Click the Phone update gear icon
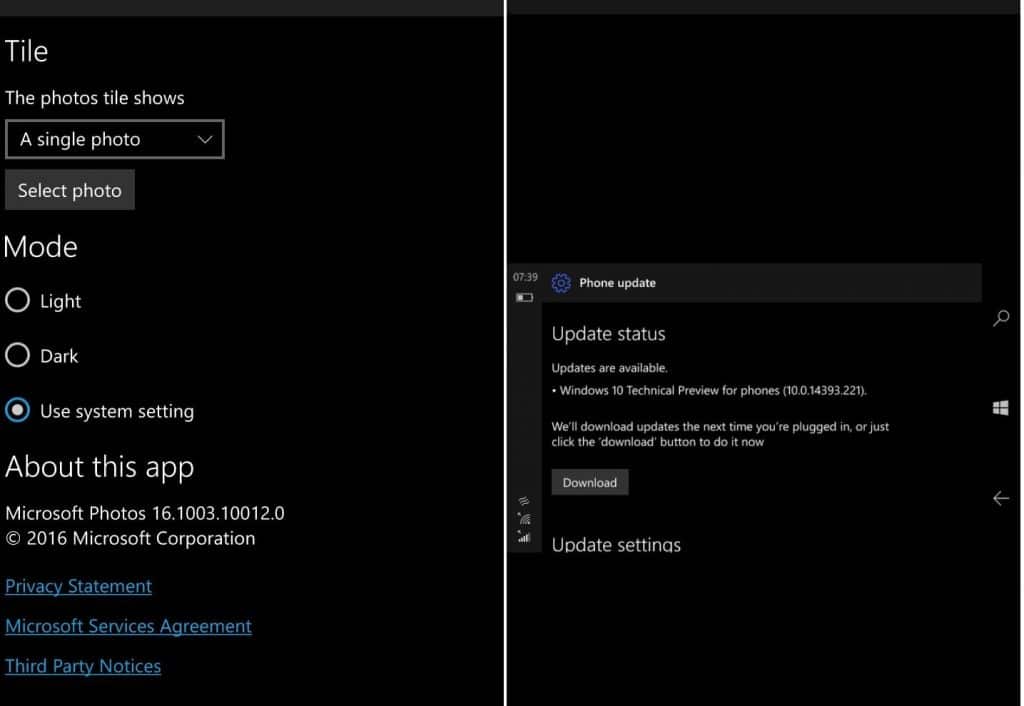Screen dimensions: 1024x706 pyautogui.click(x=561, y=283)
